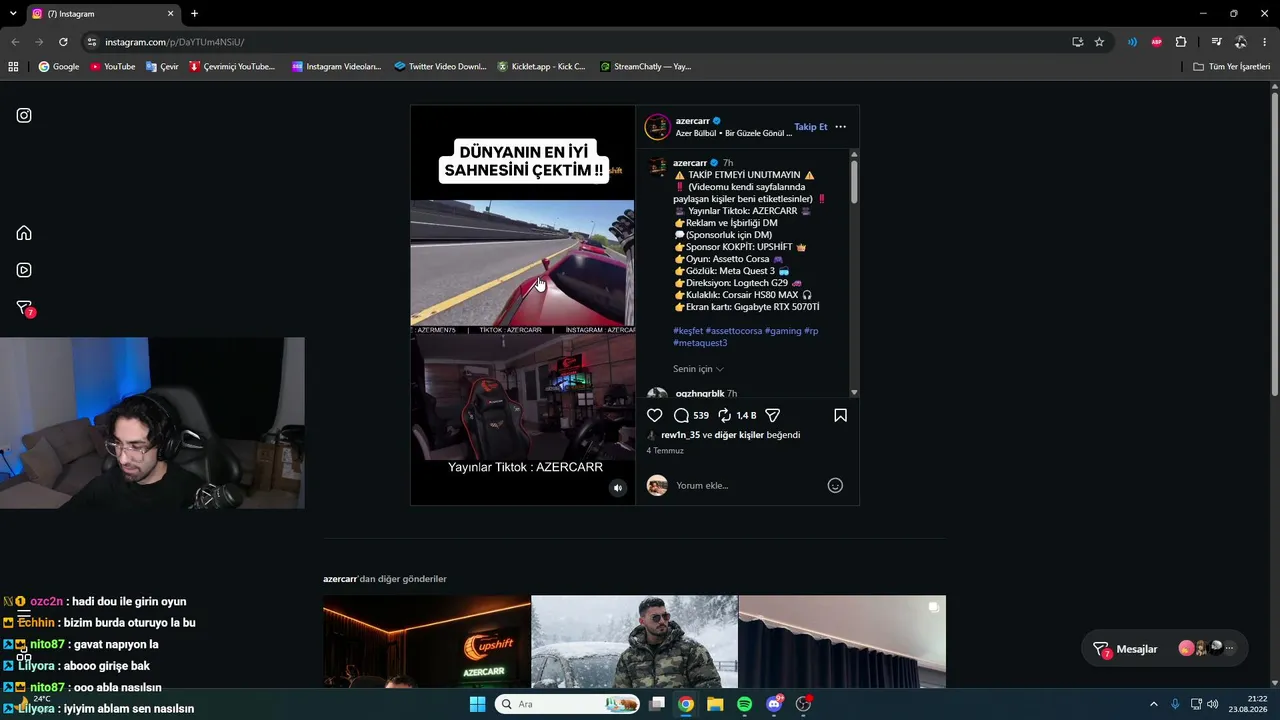Open the dark curtain post thumbnail
The width and height of the screenshot is (1280, 720).
(842, 642)
